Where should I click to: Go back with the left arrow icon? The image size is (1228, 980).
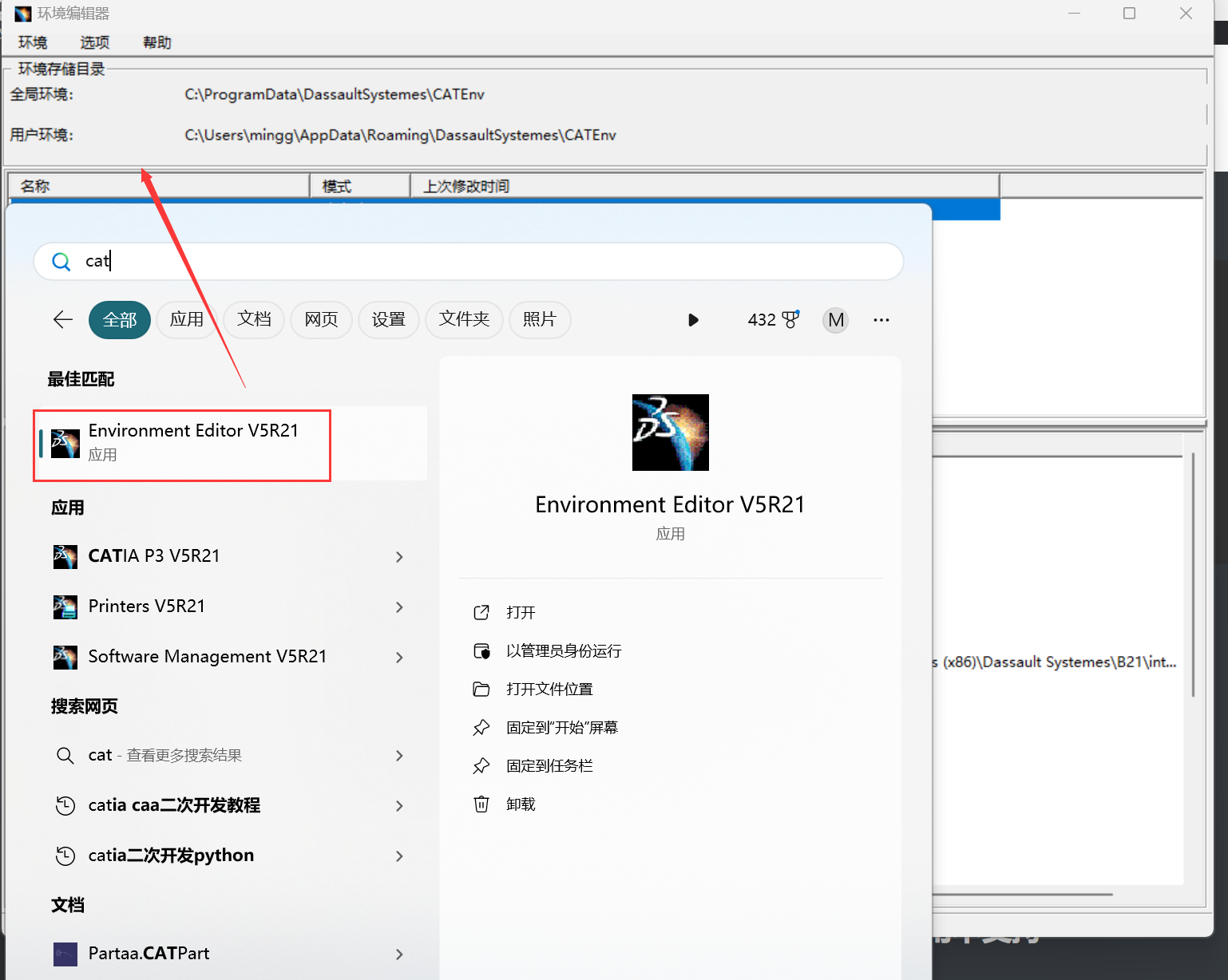tap(63, 320)
